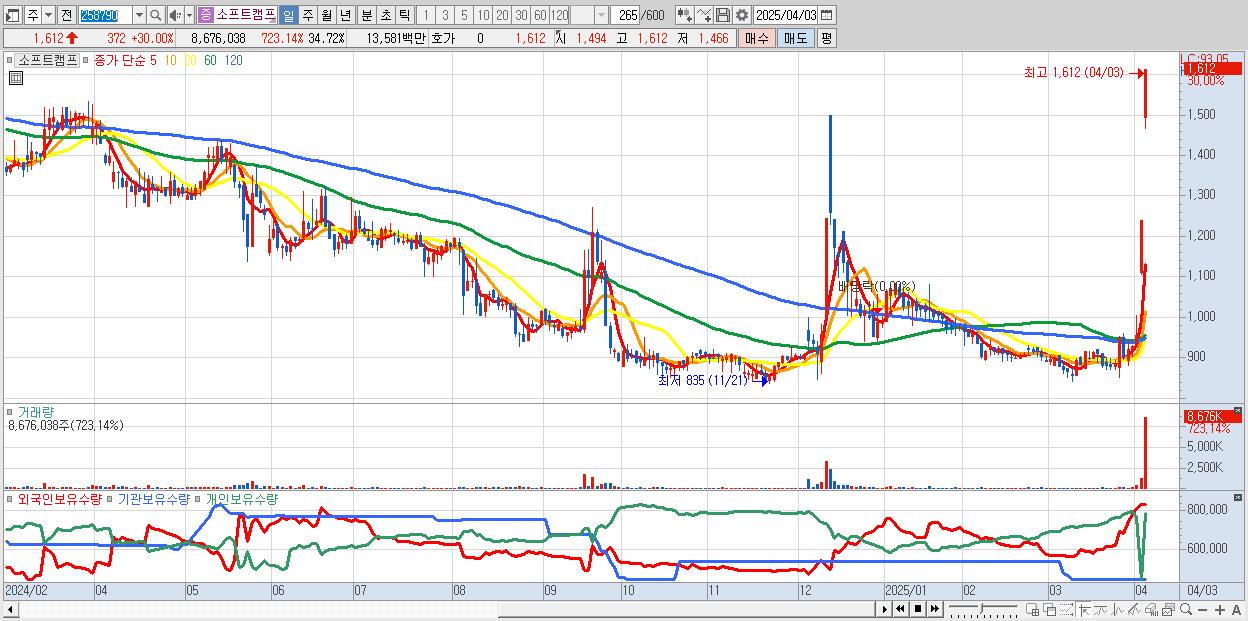Image resolution: width=1248 pixels, height=621 pixels.
Task: Select the 5 interval button
Action: [464, 15]
